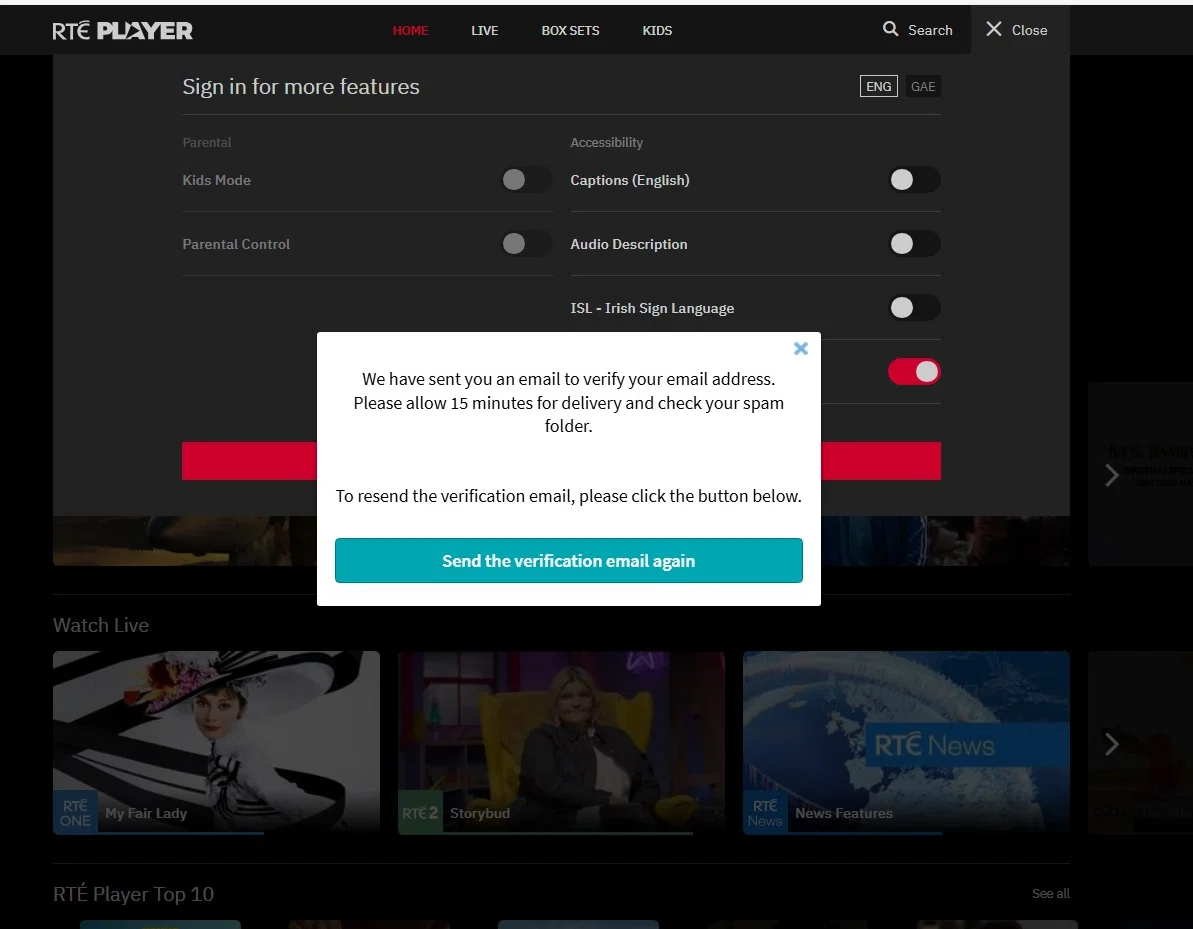Open RTÉ News Features live thumbnail

[x=906, y=742]
